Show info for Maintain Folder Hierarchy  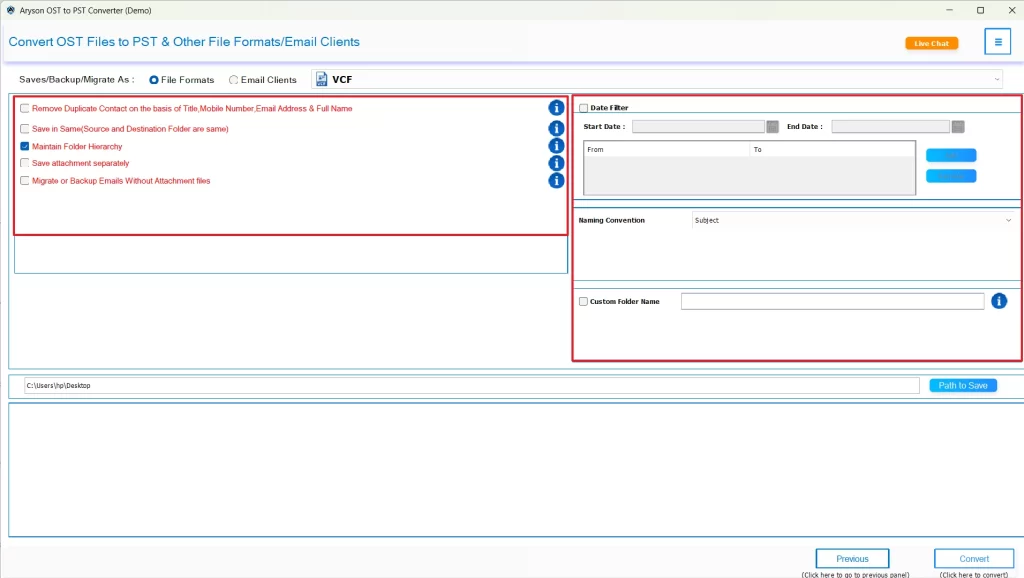[x=556, y=146]
